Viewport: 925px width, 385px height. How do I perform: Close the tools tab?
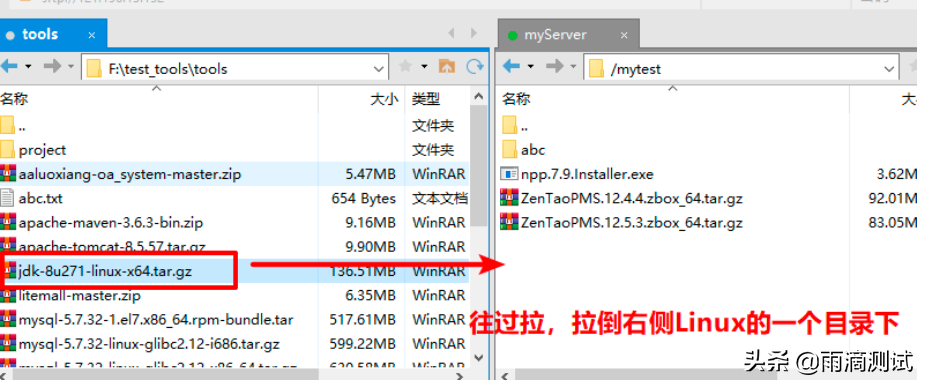click(91, 35)
